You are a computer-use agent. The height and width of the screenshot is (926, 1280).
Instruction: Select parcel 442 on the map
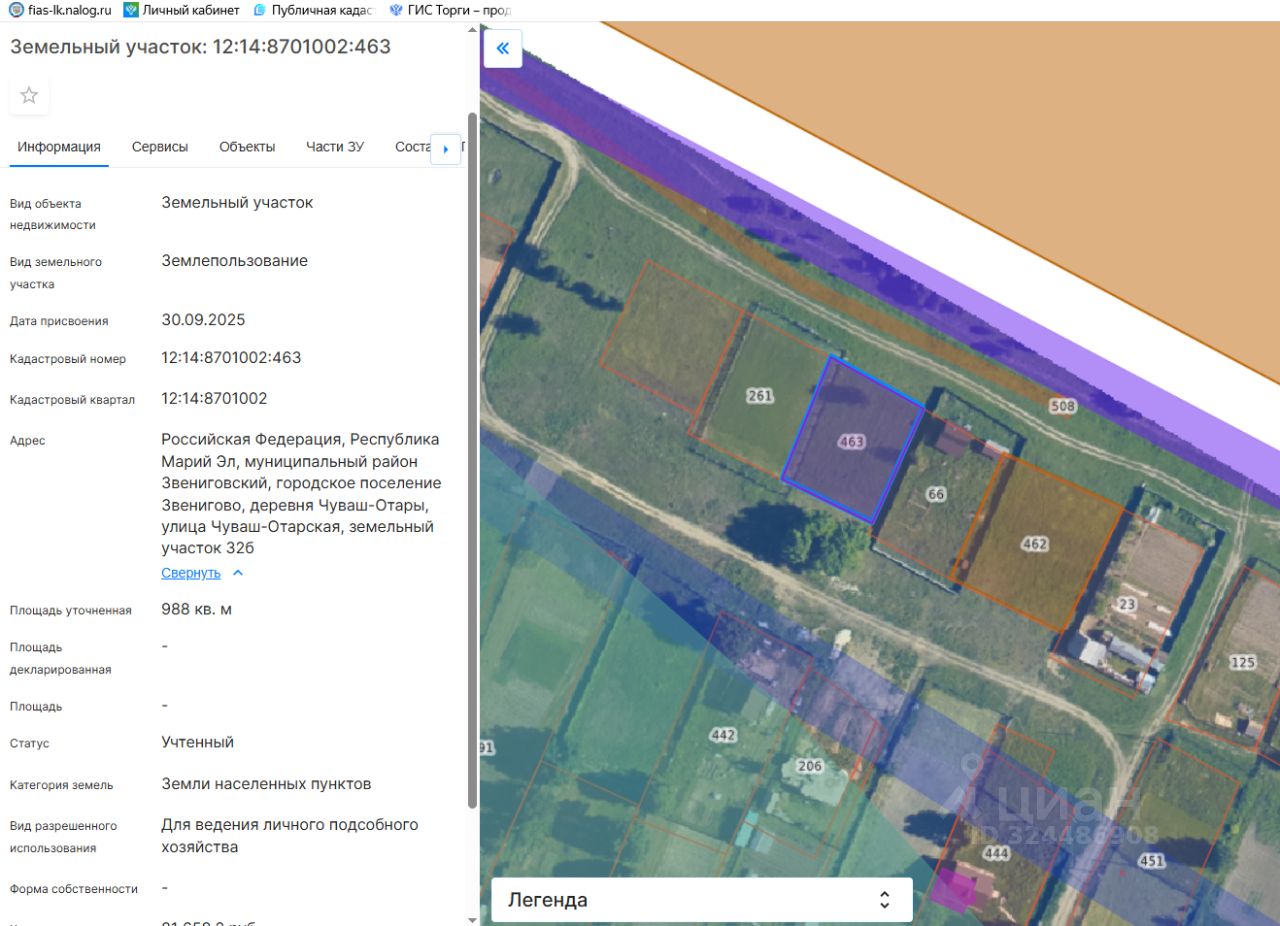[722, 735]
